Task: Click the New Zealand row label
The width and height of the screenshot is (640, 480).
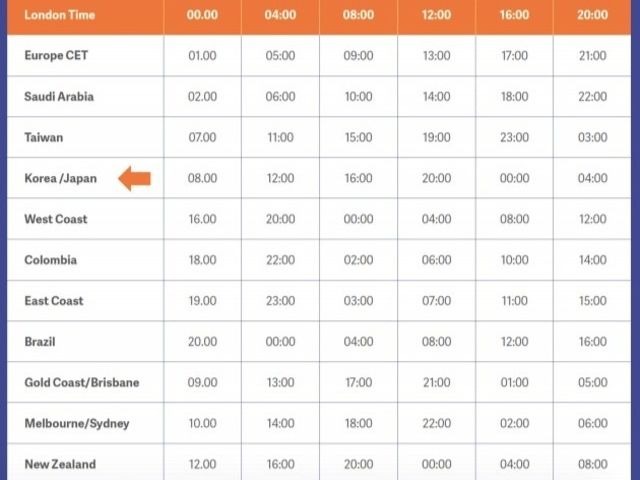Action: 60,464
